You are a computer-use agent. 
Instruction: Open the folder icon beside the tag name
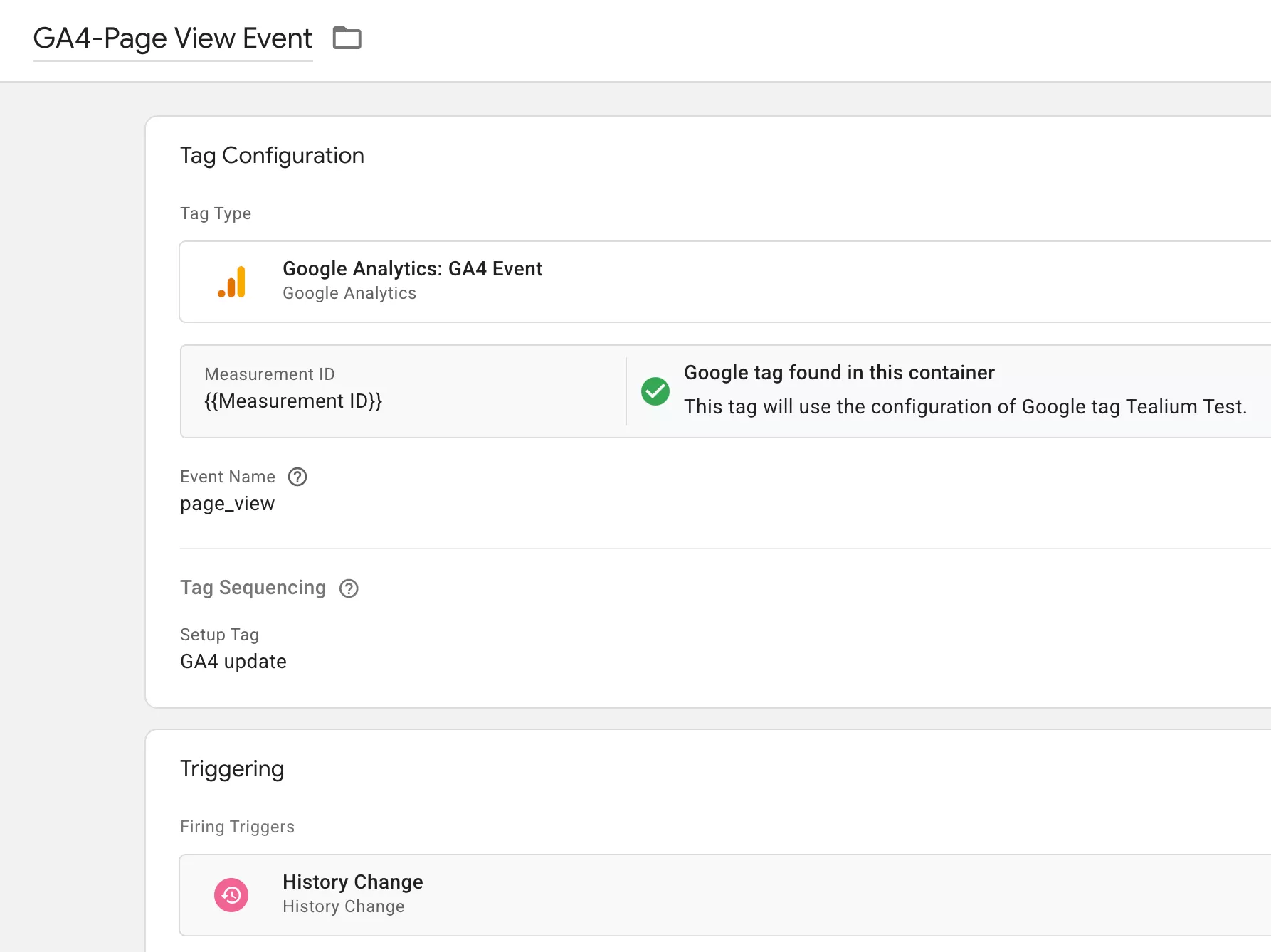347,38
